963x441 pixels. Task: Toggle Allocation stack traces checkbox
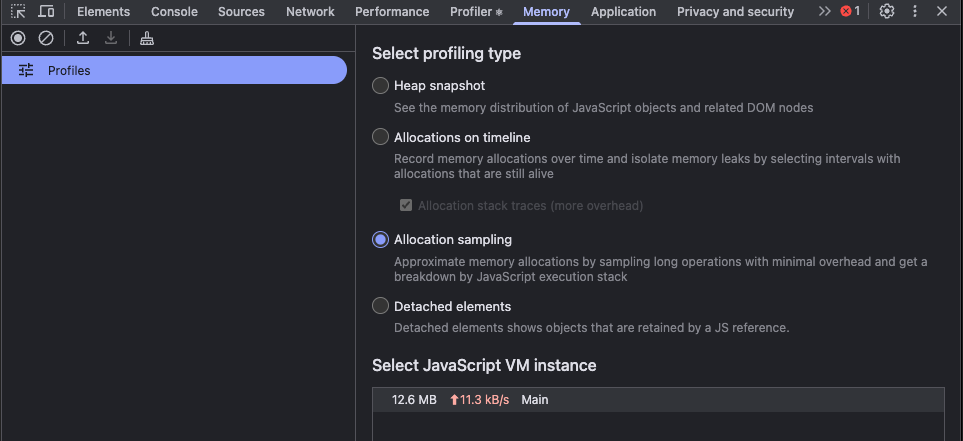(406, 206)
